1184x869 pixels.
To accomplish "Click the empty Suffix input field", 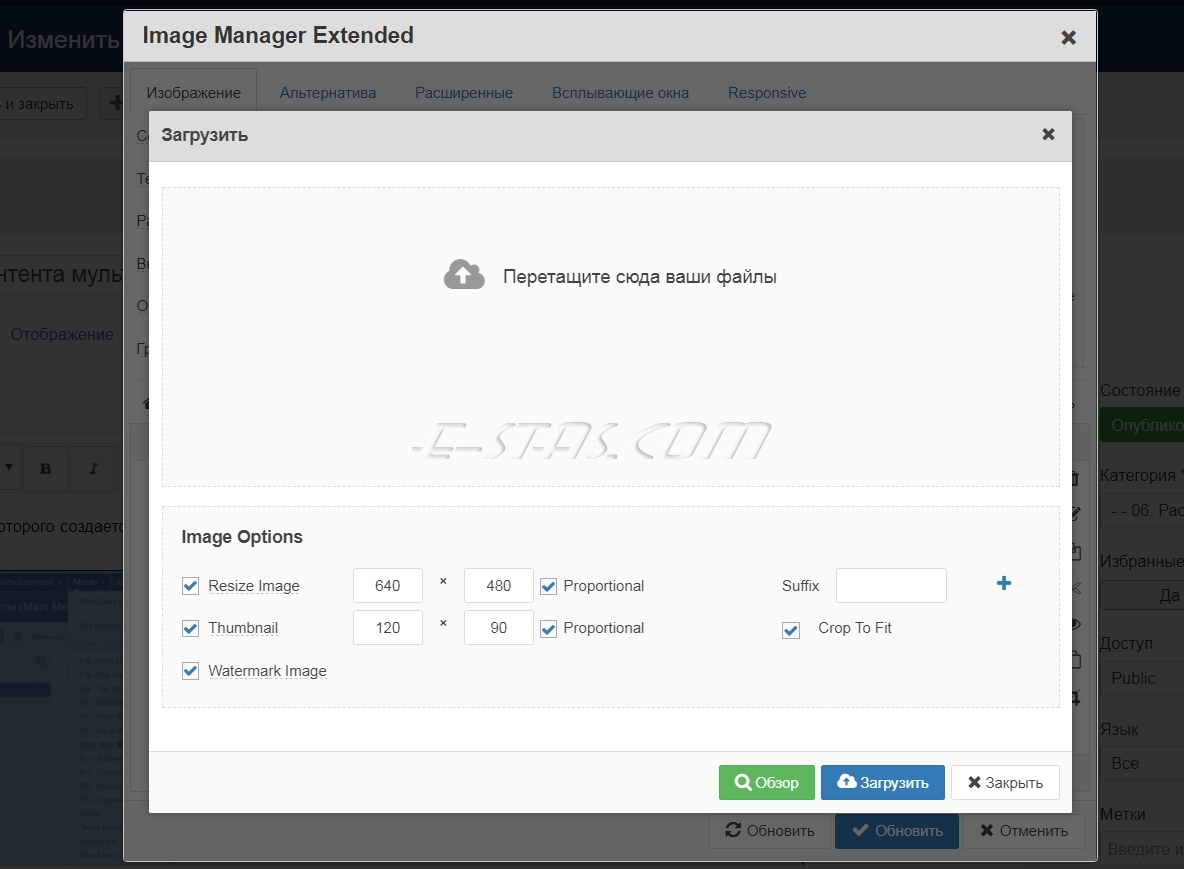I will [891, 586].
